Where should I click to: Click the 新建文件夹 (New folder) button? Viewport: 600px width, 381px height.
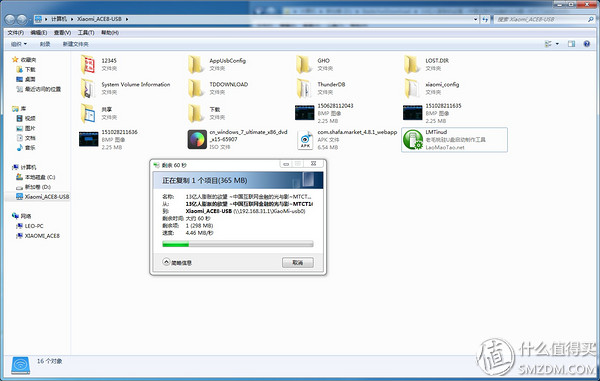pyautogui.click(x=76, y=44)
